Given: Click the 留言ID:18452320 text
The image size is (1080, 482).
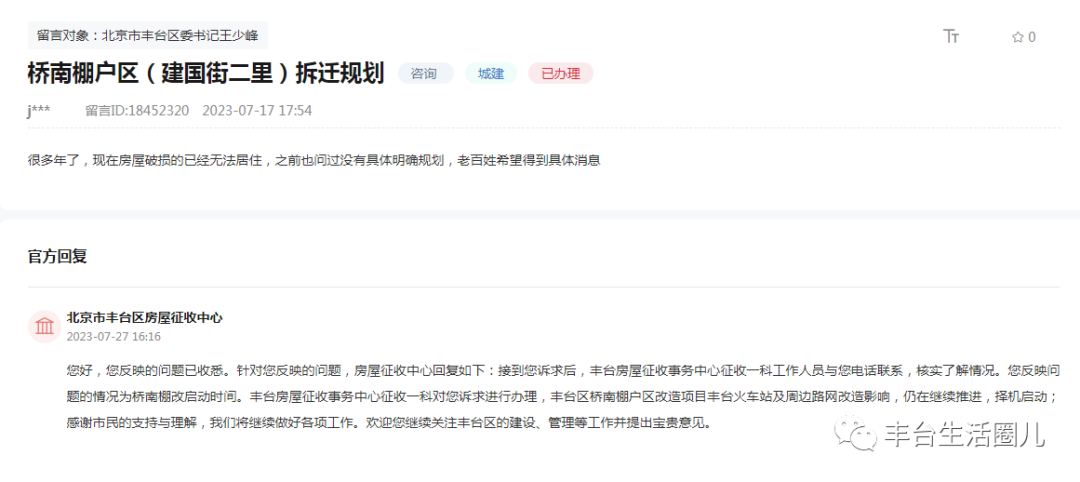Looking at the screenshot, I should coord(137,111).
